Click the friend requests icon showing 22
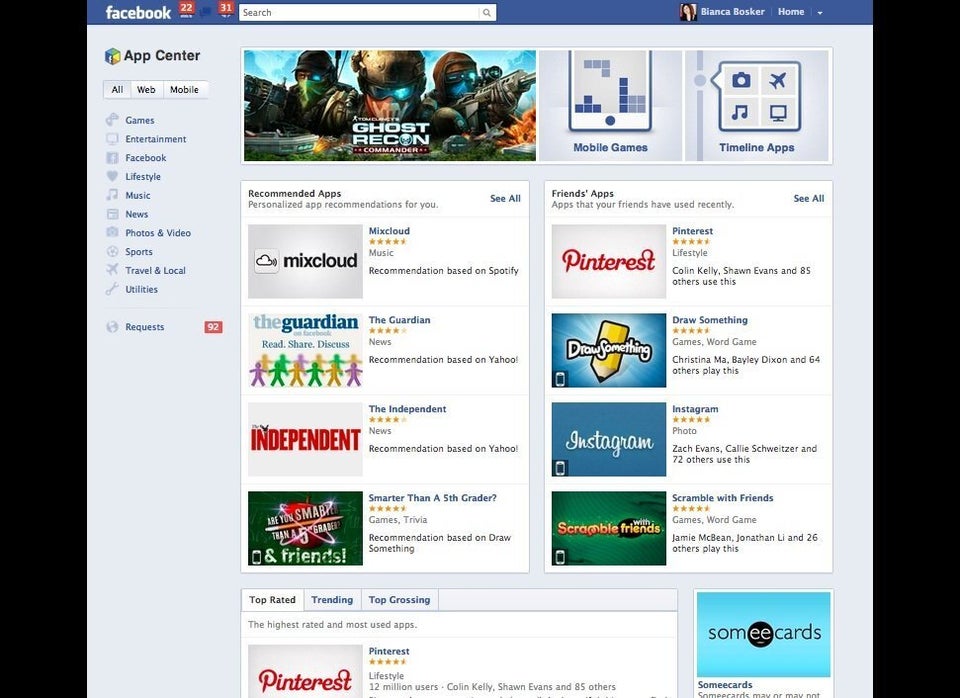Image resolution: width=960 pixels, height=698 pixels. click(186, 11)
